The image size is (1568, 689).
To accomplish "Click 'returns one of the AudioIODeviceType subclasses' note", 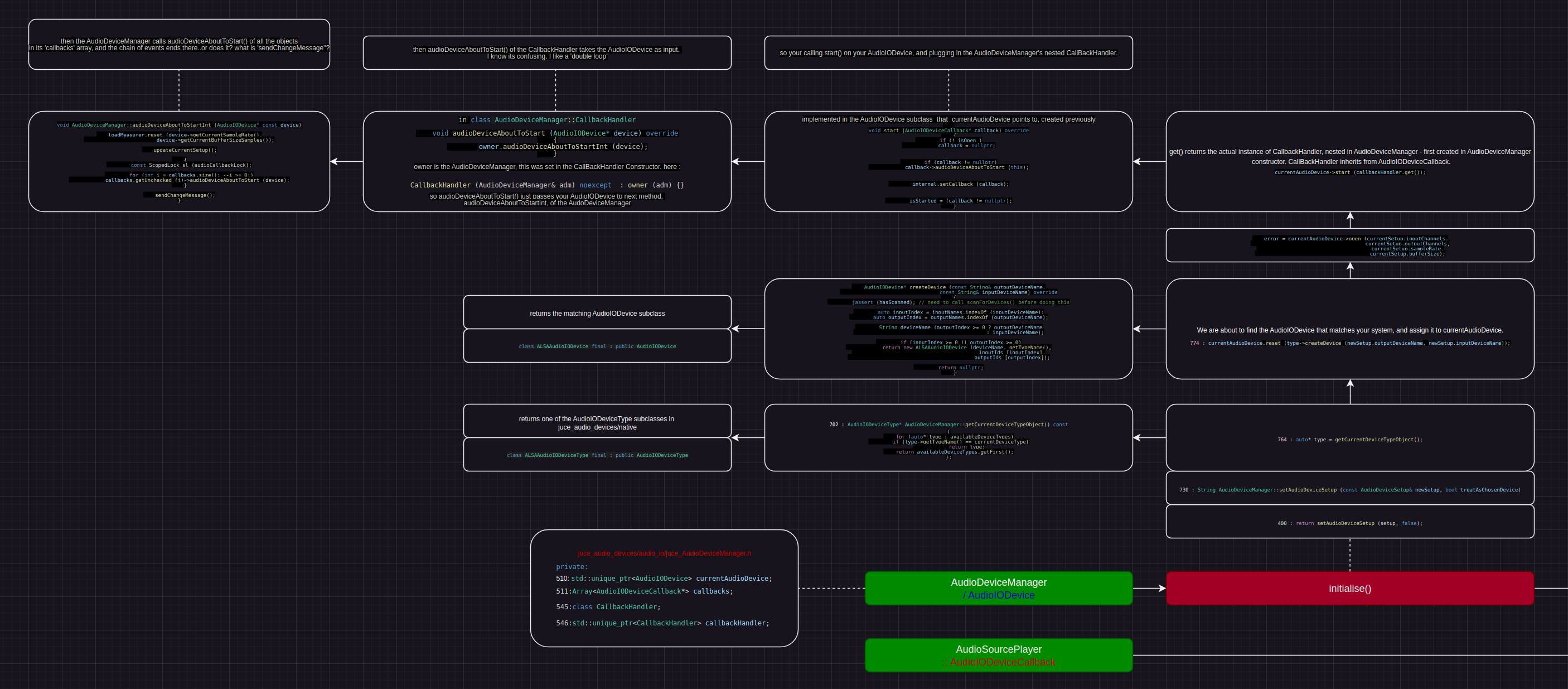I will 597,422.
